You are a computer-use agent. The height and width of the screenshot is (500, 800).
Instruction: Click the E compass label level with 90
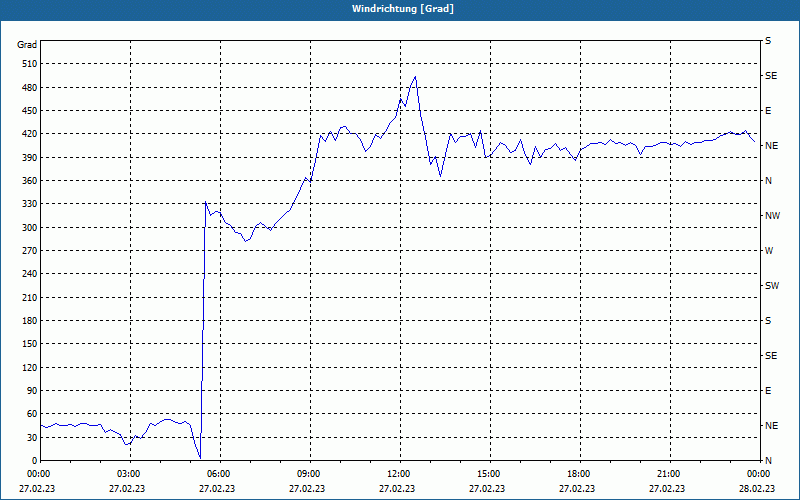point(768,391)
